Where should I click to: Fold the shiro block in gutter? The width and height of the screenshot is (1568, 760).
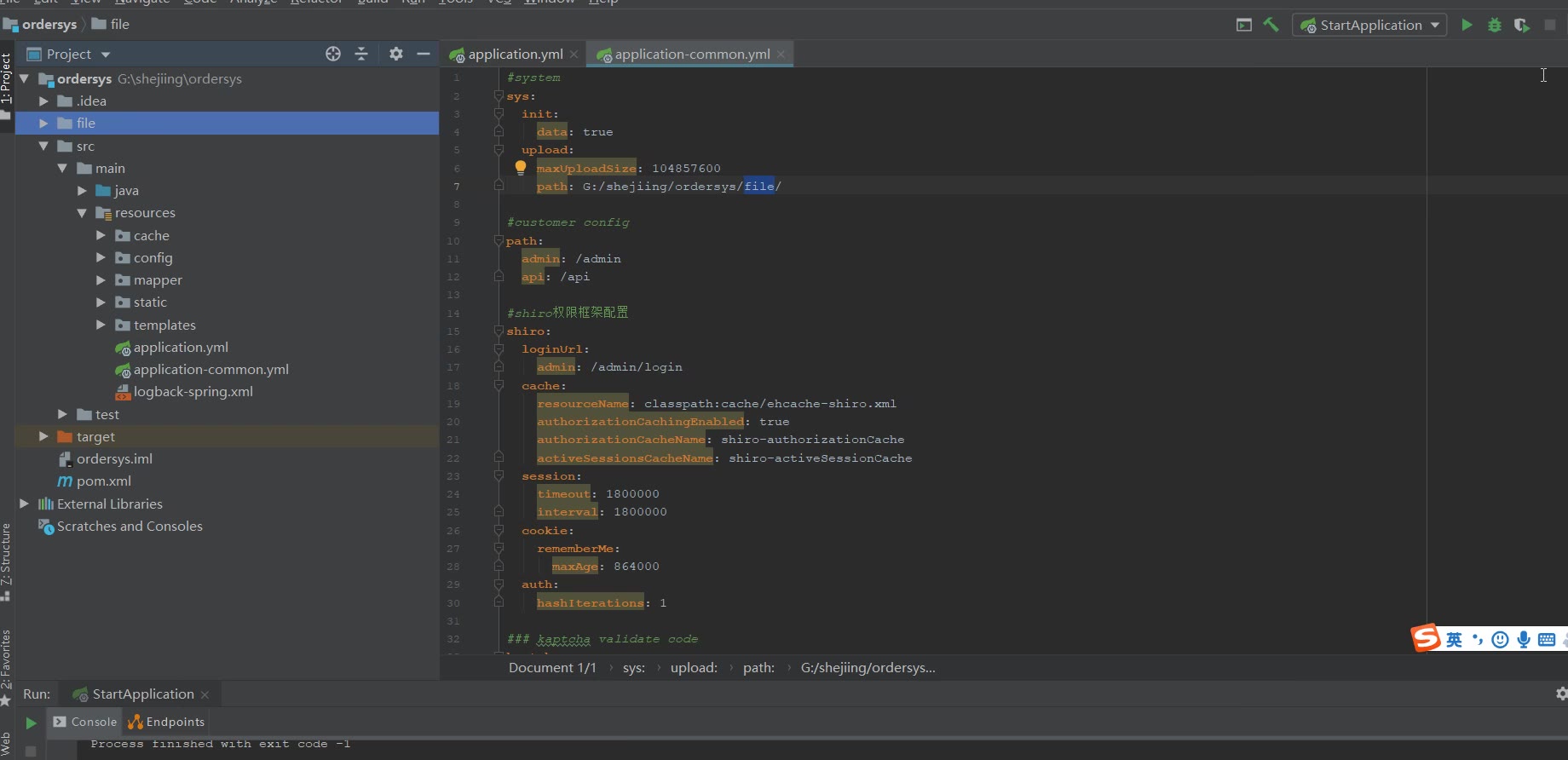(x=499, y=331)
